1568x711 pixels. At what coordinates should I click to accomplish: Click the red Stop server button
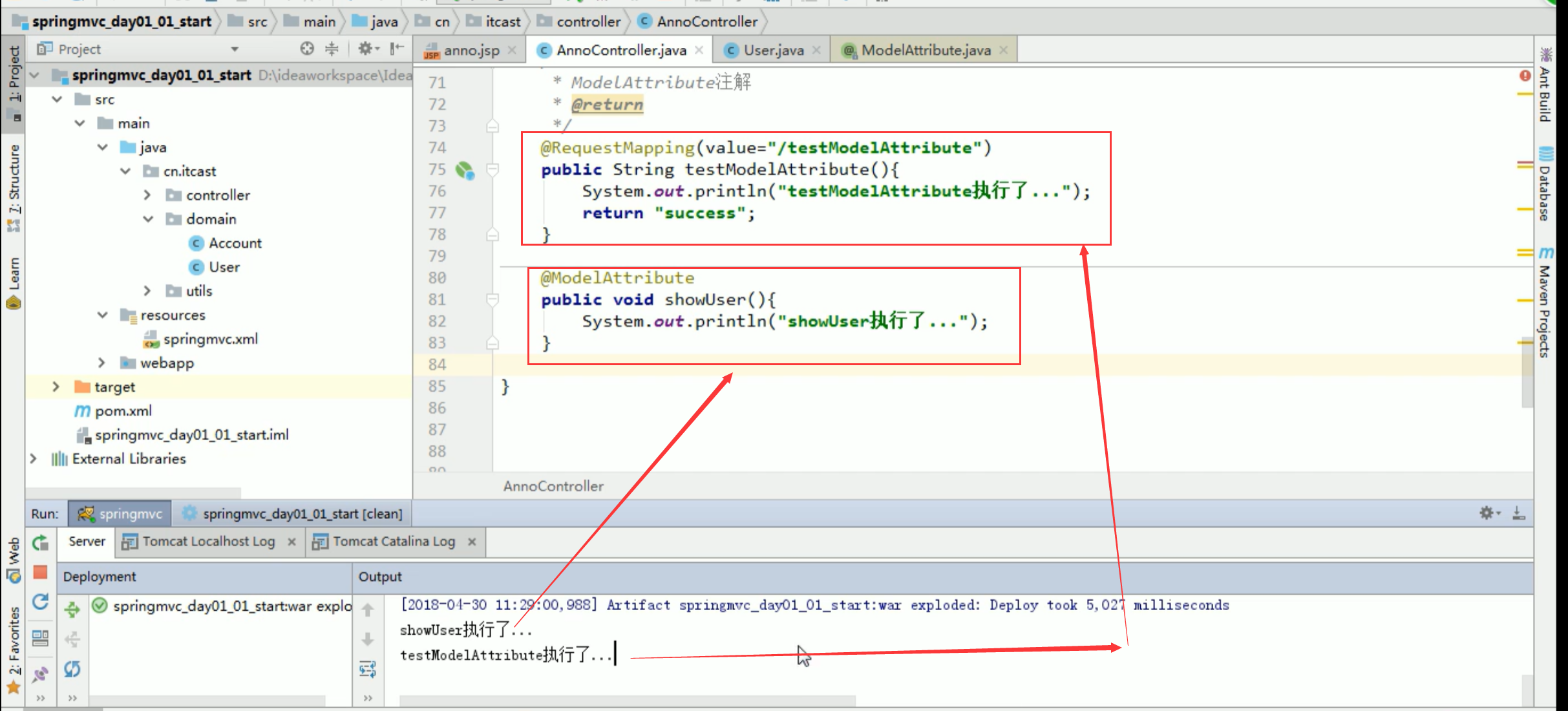(40, 572)
